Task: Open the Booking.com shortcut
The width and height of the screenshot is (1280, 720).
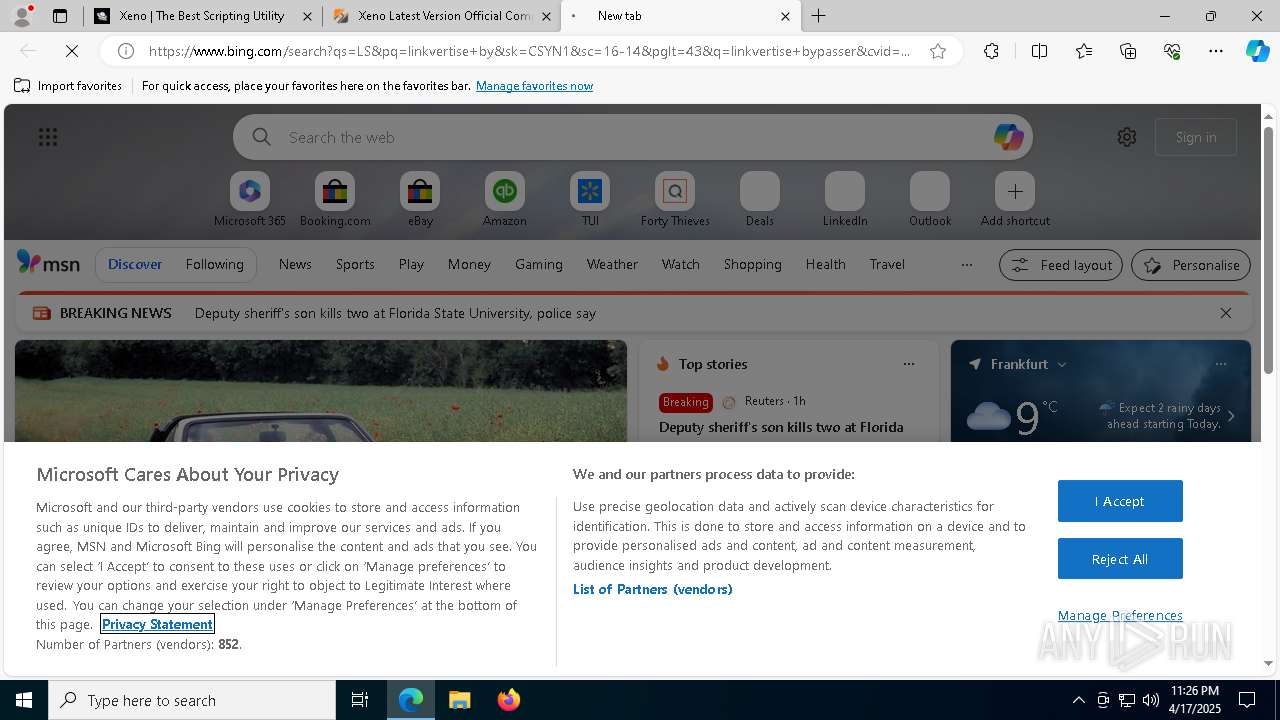Action: 335,200
